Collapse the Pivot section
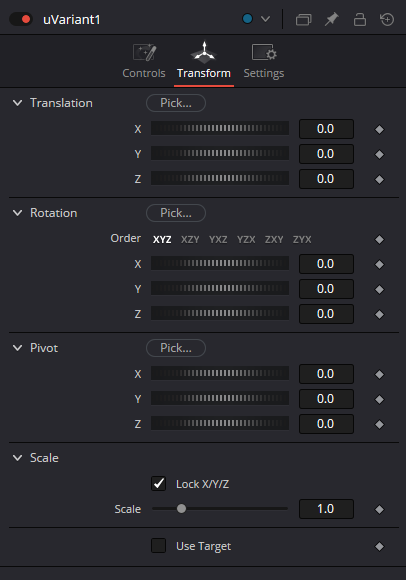Screen dimensions: 406x580 point(17,348)
